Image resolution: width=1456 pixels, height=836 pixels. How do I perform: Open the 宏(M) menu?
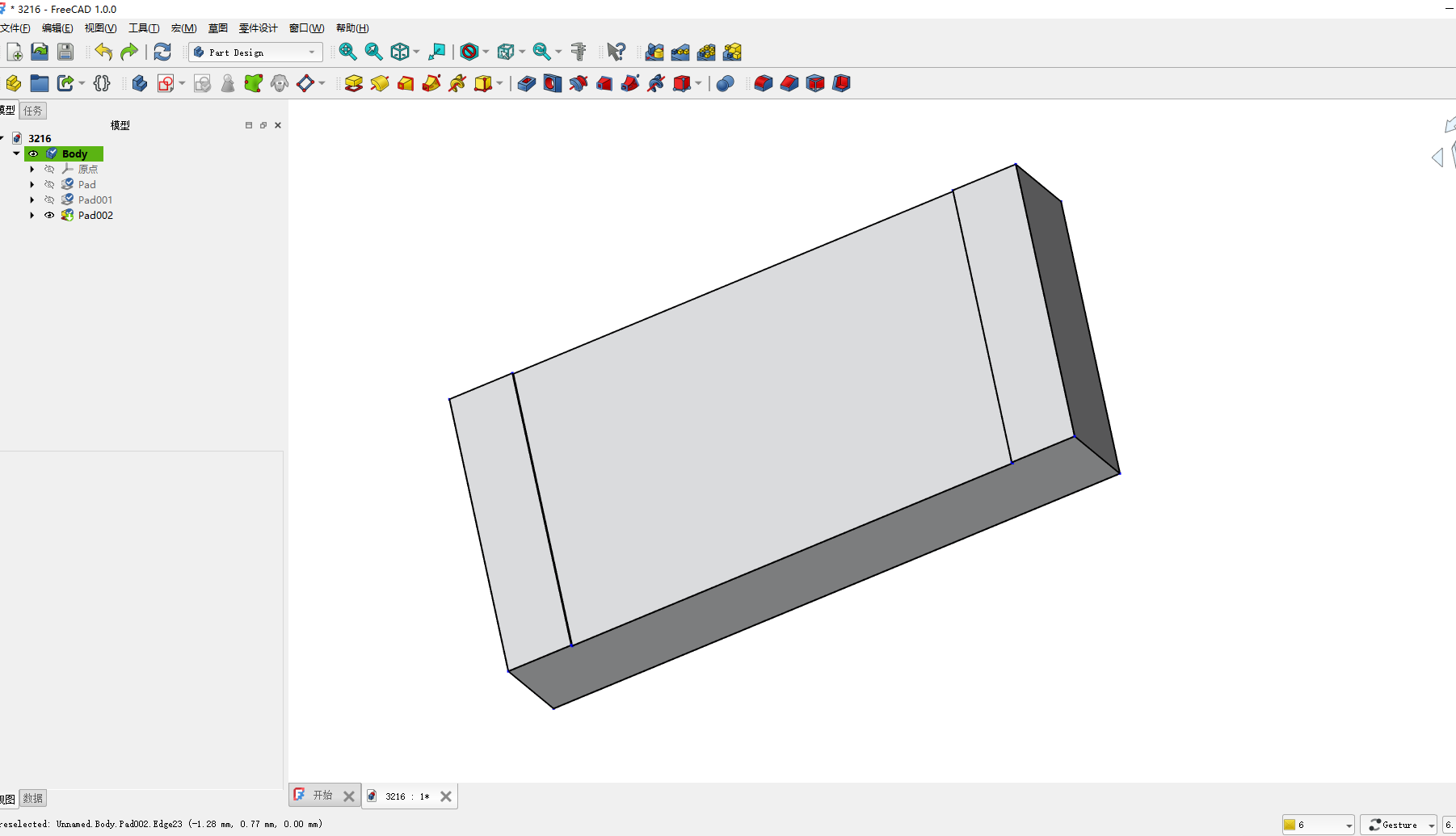click(183, 28)
